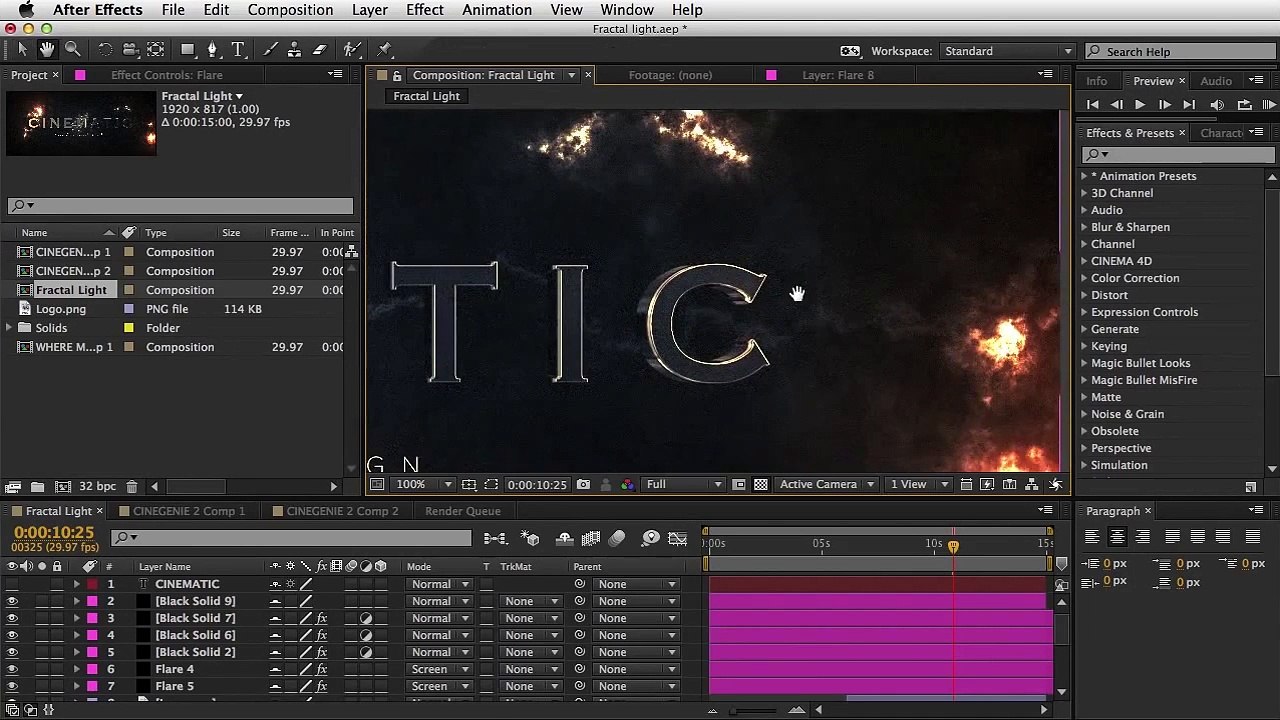
Task: Select the Puppet Pin tool
Action: point(385,49)
